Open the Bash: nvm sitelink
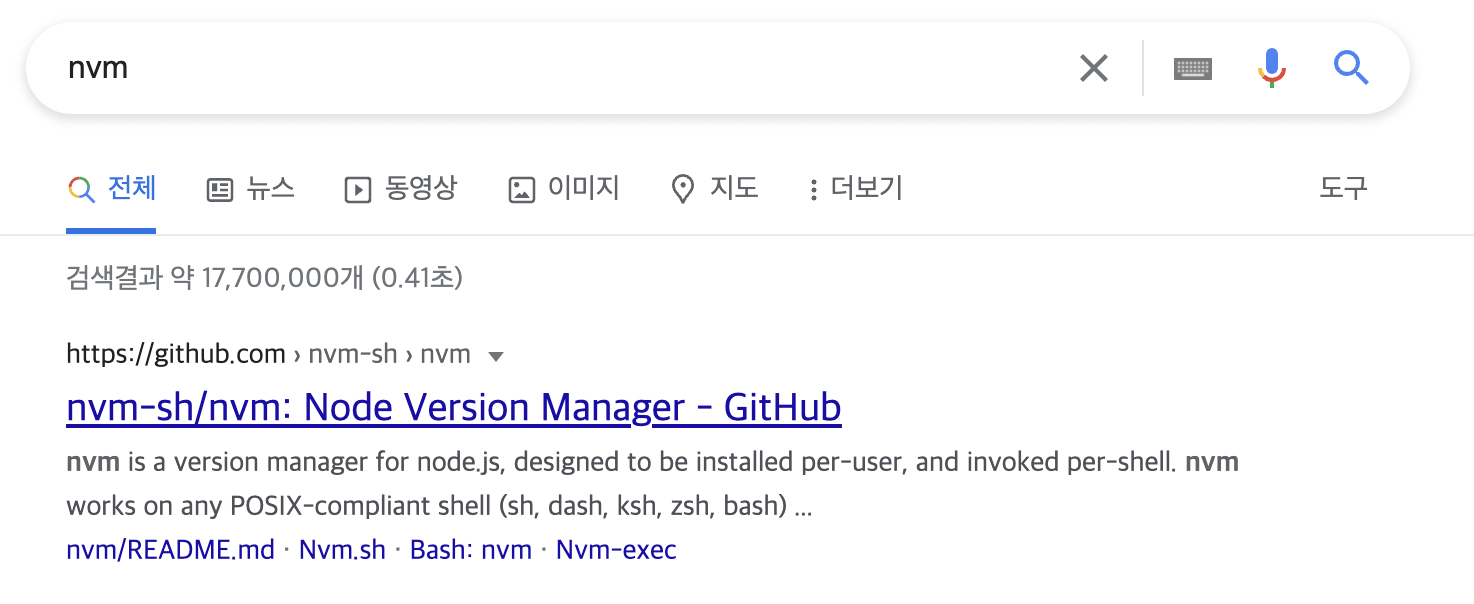 tap(471, 550)
